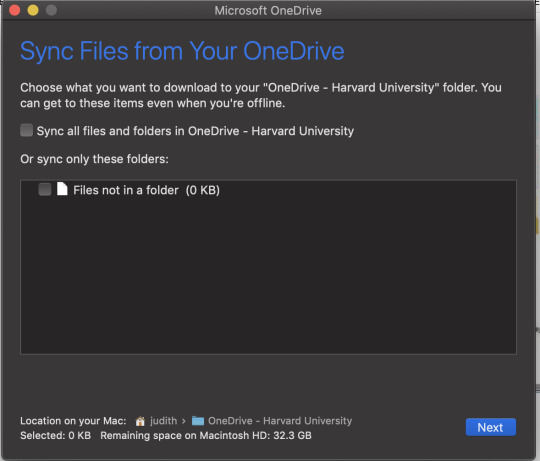Click the 'Location on your Mac:' label
This screenshot has height=461, width=540.
point(73,421)
